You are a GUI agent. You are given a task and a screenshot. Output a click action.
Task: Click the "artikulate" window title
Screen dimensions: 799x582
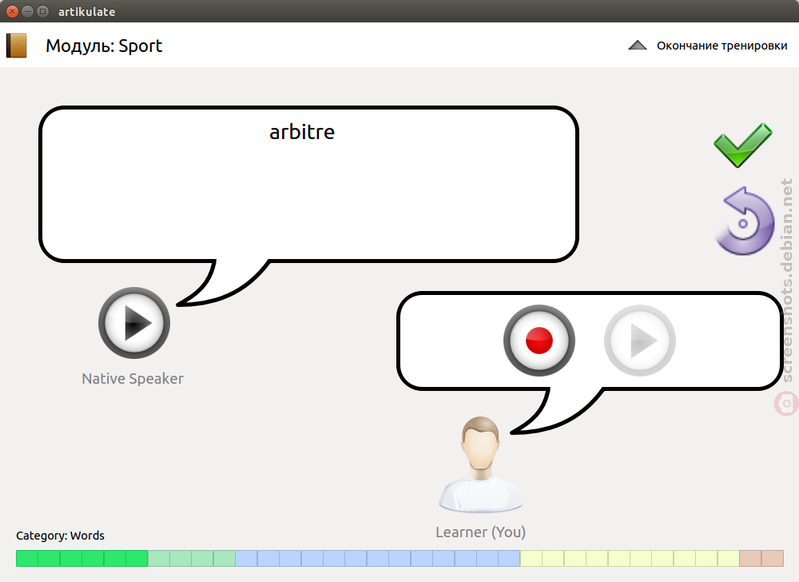(87, 12)
